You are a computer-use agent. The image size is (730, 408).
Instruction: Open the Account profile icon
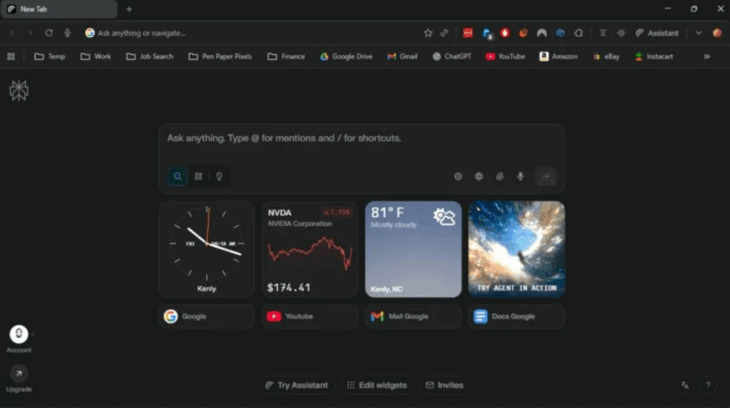point(18,334)
